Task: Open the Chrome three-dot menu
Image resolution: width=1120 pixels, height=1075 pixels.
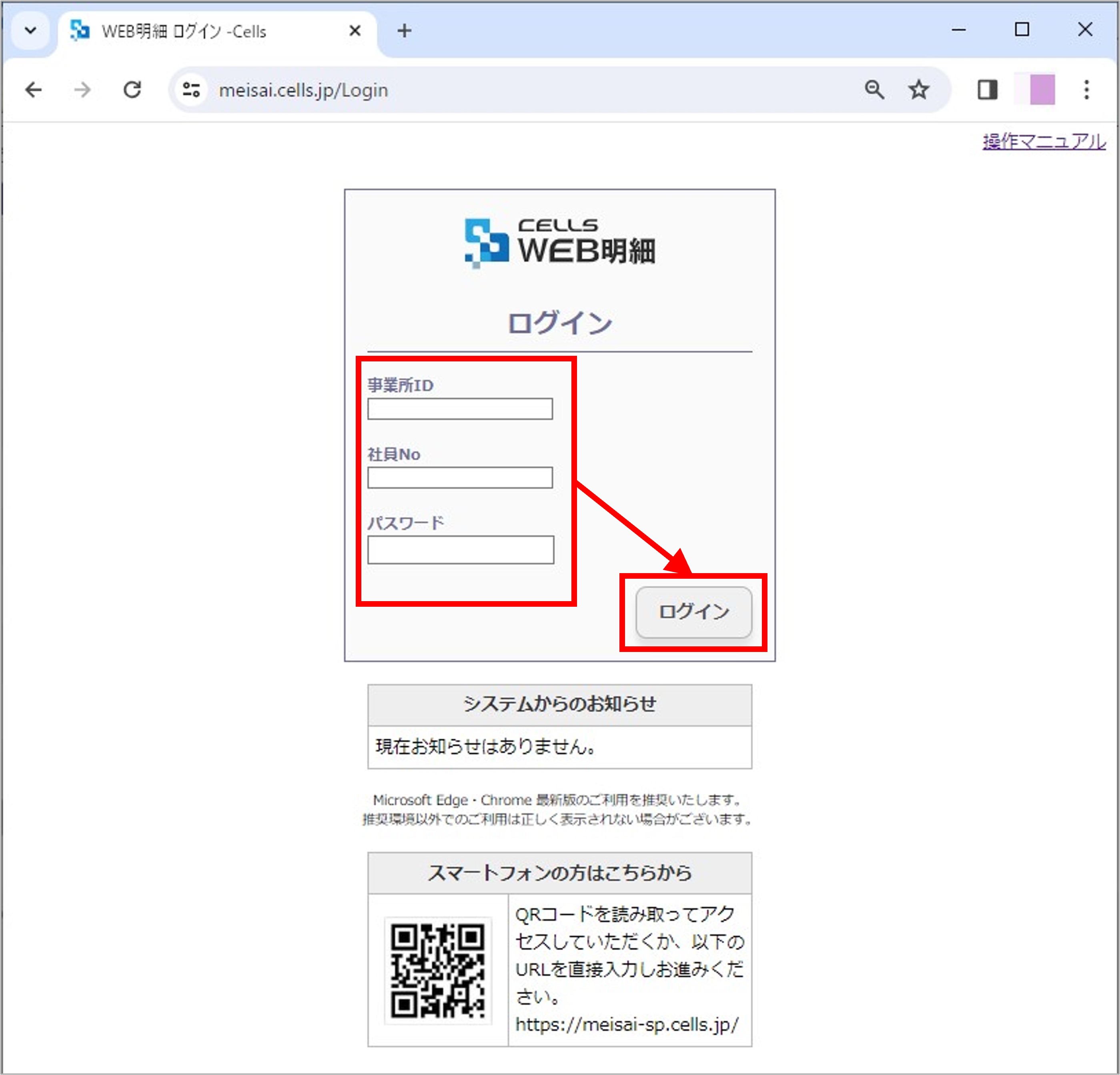Action: tap(1086, 90)
